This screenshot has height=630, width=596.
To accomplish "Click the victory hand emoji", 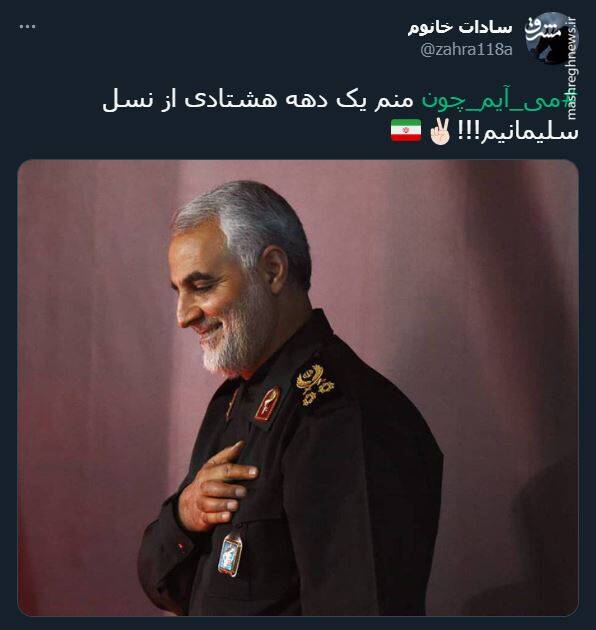I will 440,131.
